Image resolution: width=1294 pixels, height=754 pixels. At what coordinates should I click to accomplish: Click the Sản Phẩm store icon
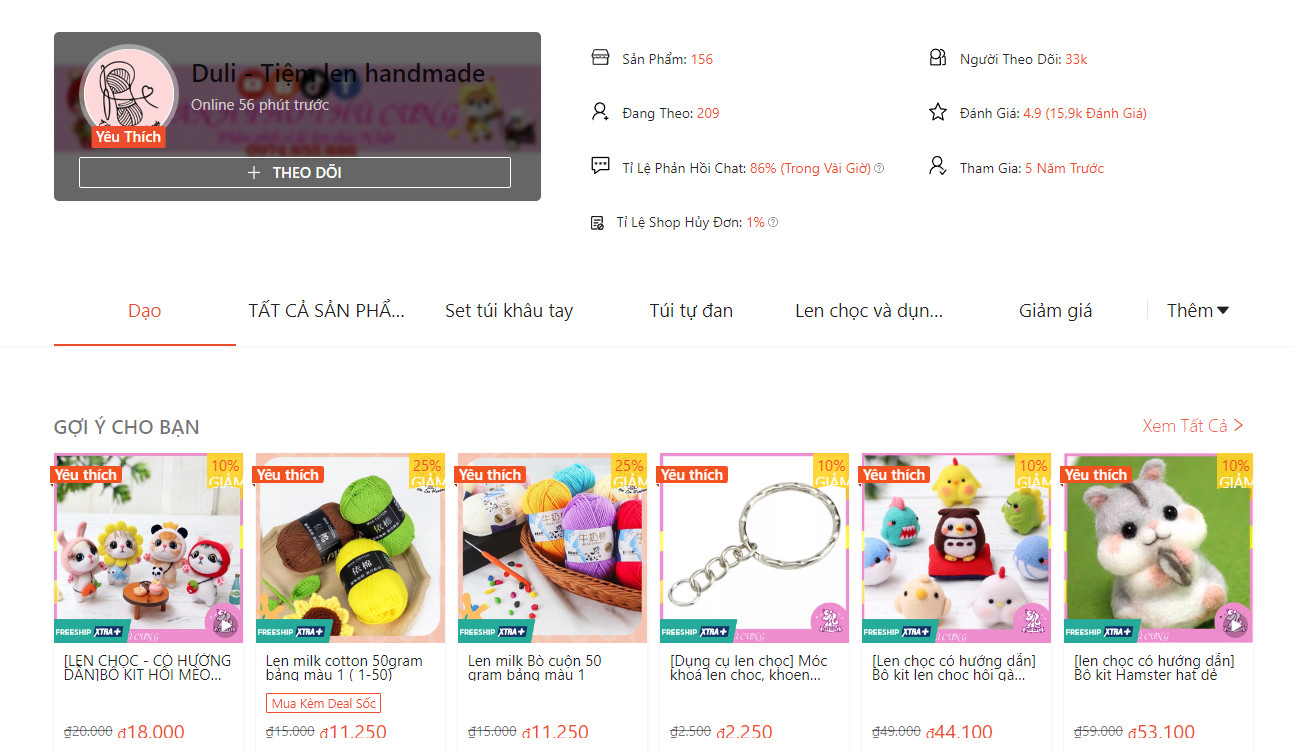(x=600, y=58)
